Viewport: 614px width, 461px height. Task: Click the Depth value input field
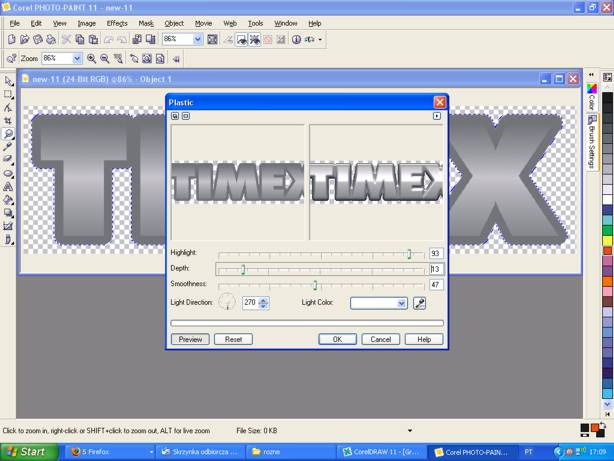tap(436, 269)
